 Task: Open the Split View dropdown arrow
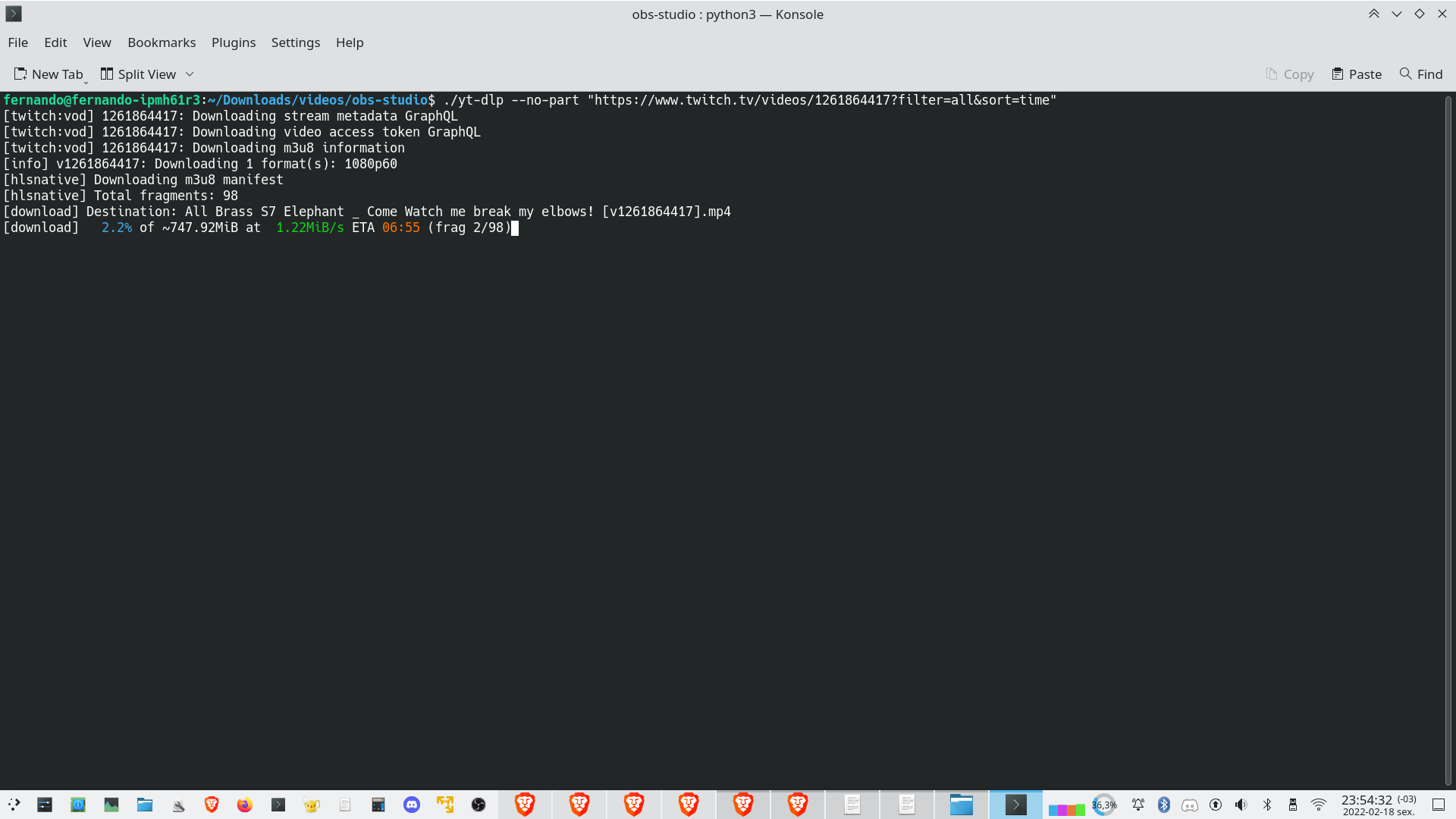coord(190,74)
